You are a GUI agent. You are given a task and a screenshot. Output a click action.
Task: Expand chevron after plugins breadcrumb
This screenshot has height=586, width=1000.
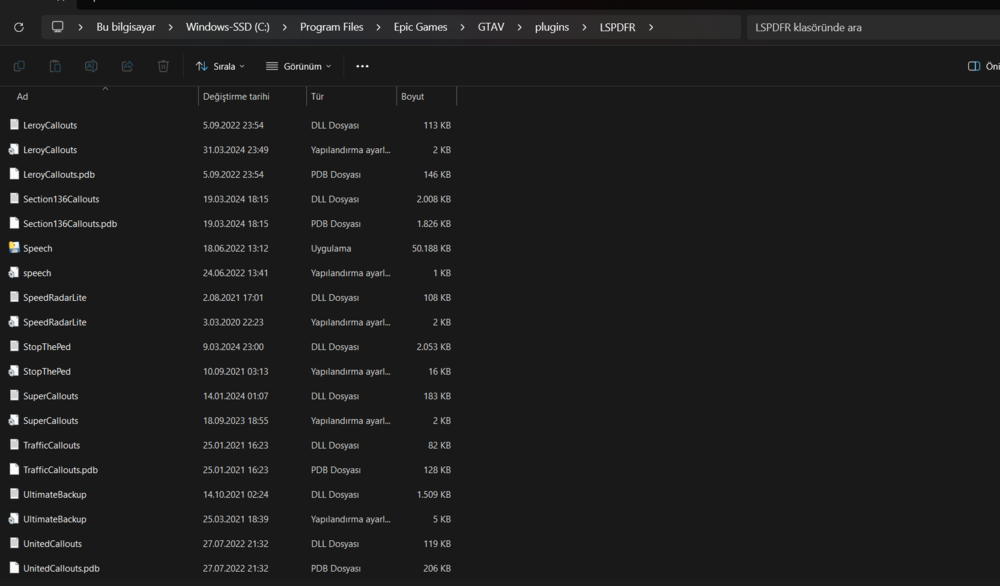(584, 27)
